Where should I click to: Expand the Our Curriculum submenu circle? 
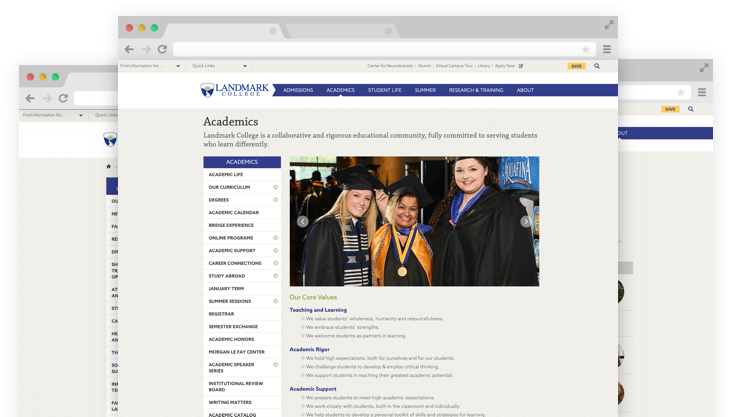pyautogui.click(x=275, y=187)
